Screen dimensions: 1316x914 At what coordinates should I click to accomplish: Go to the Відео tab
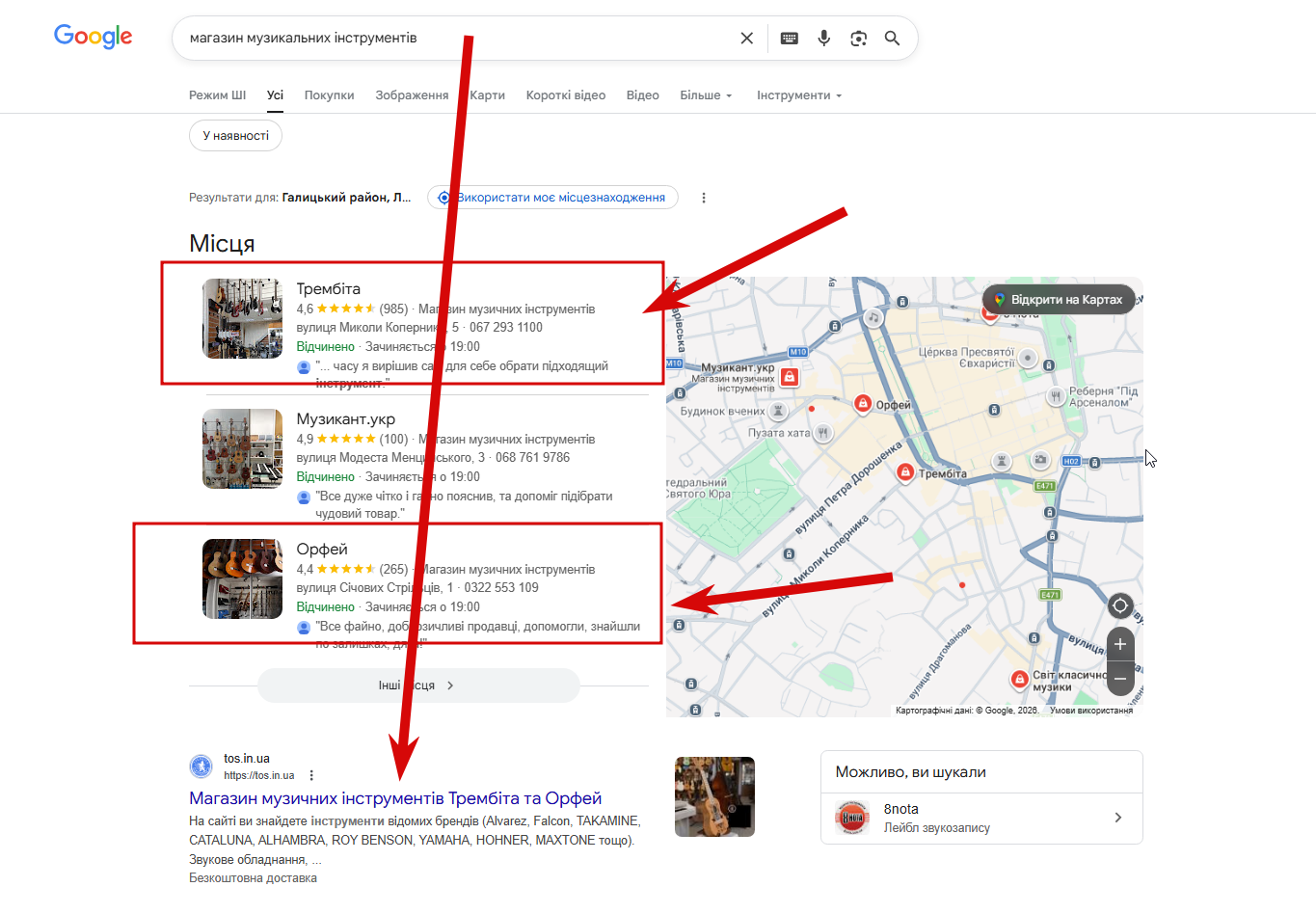[642, 95]
